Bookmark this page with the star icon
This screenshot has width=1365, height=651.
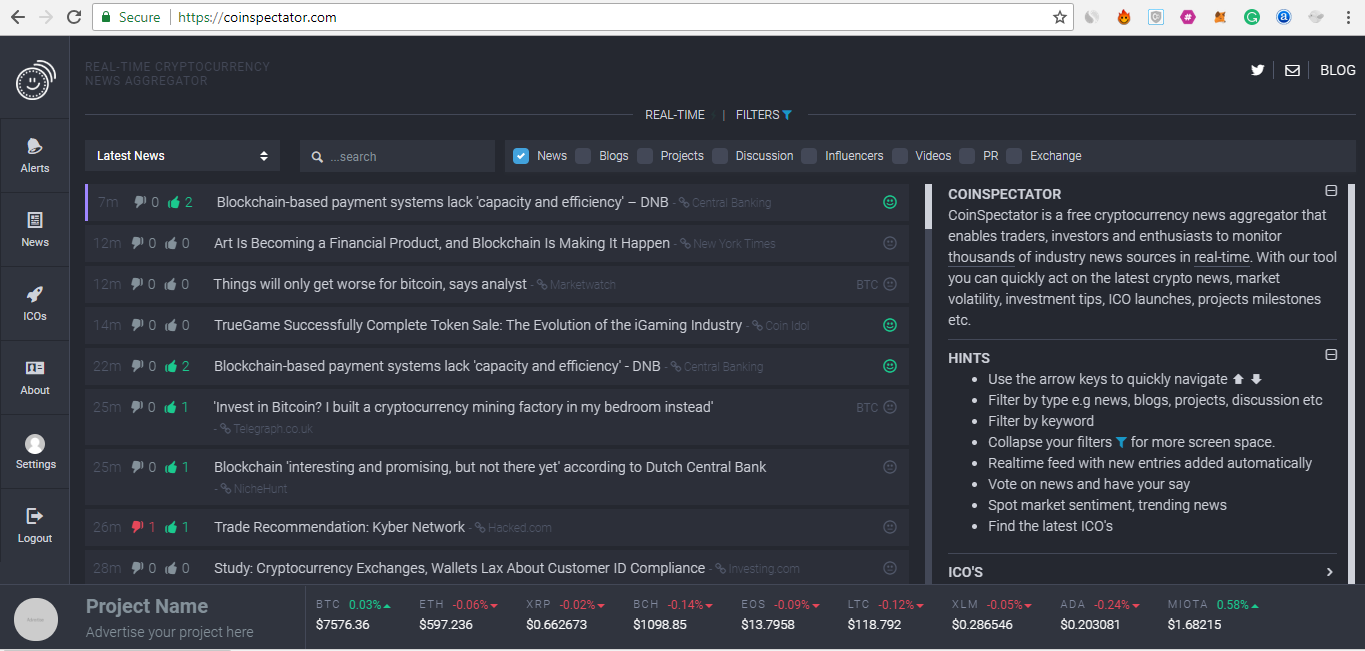coord(1060,17)
